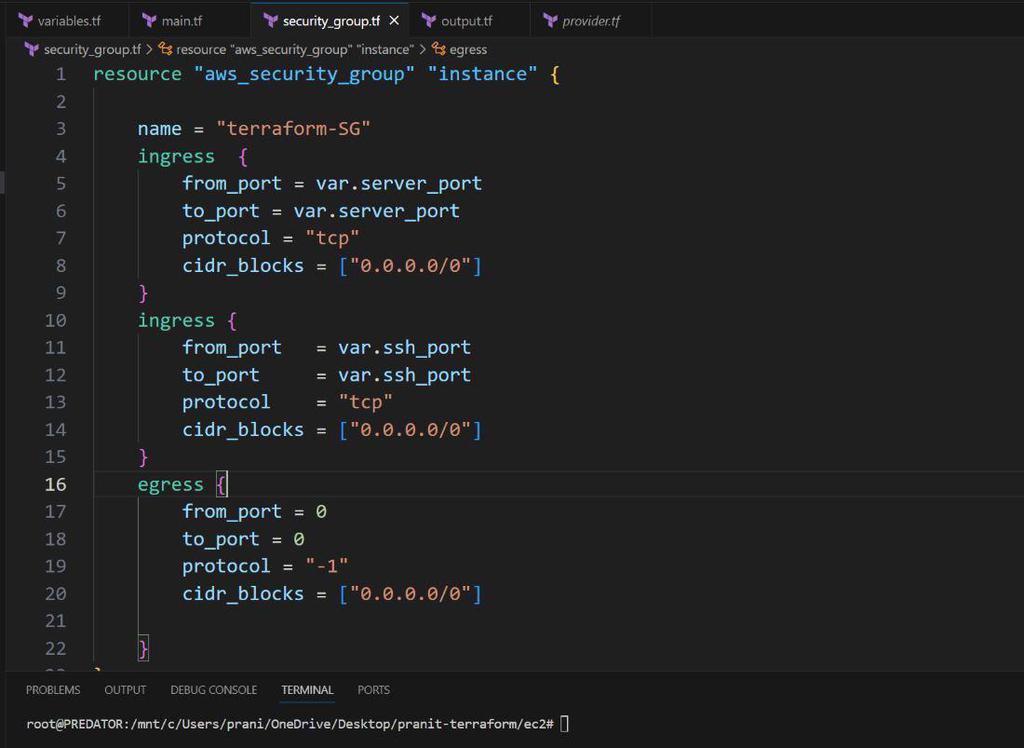This screenshot has height=748, width=1024.
Task: Click line number 1 in gutter
Action: (x=61, y=74)
